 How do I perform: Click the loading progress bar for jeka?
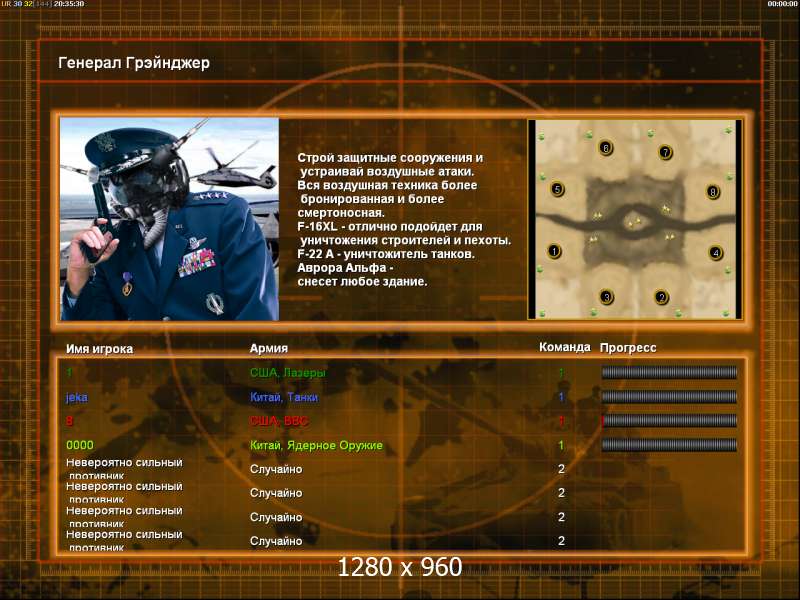click(x=669, y=396)
